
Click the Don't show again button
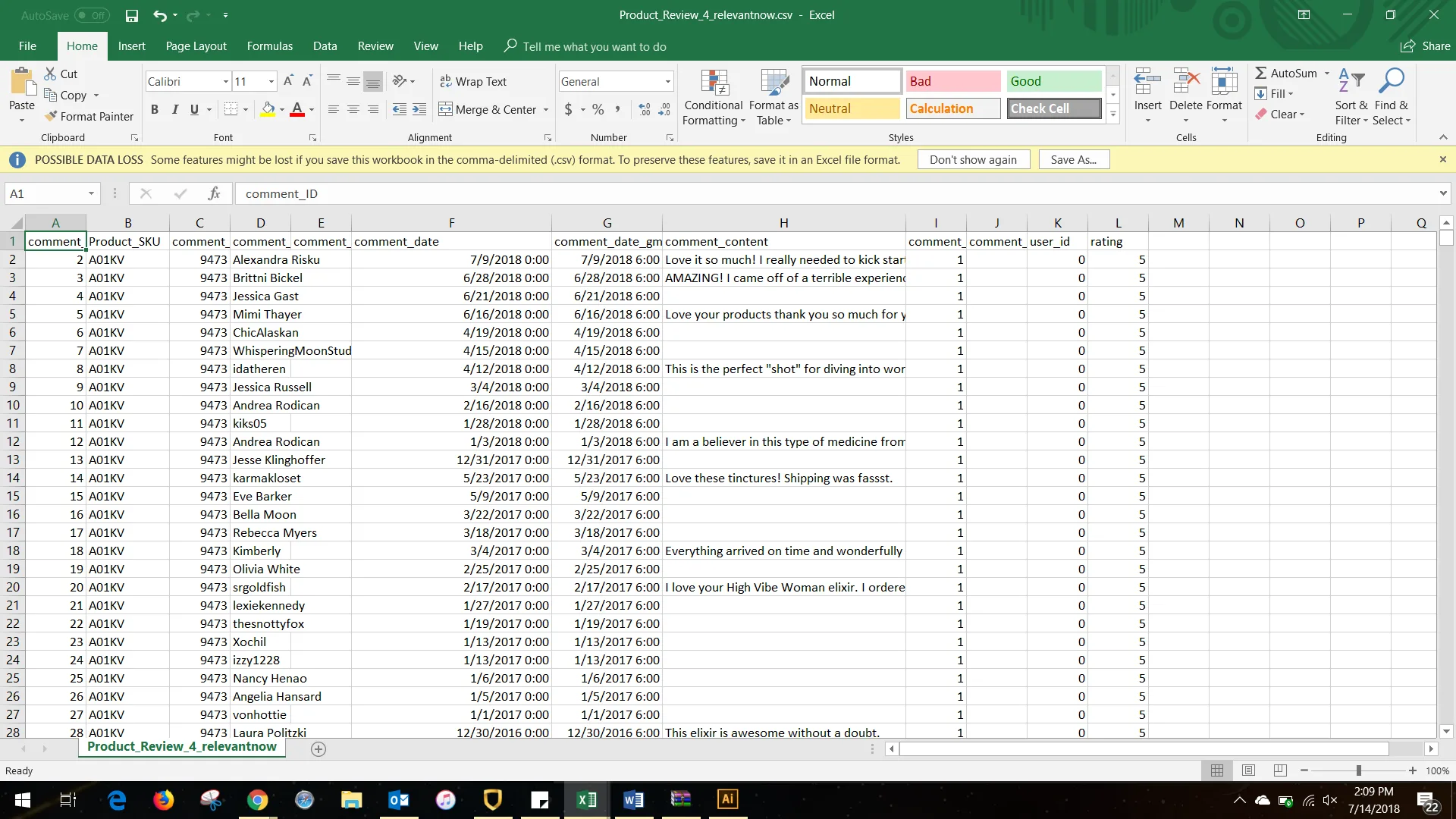[x=973, y=159]
